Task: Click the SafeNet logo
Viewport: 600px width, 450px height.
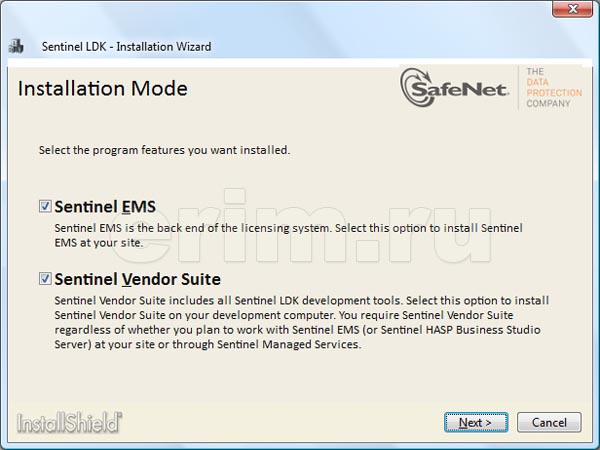Action: (455, 88)
